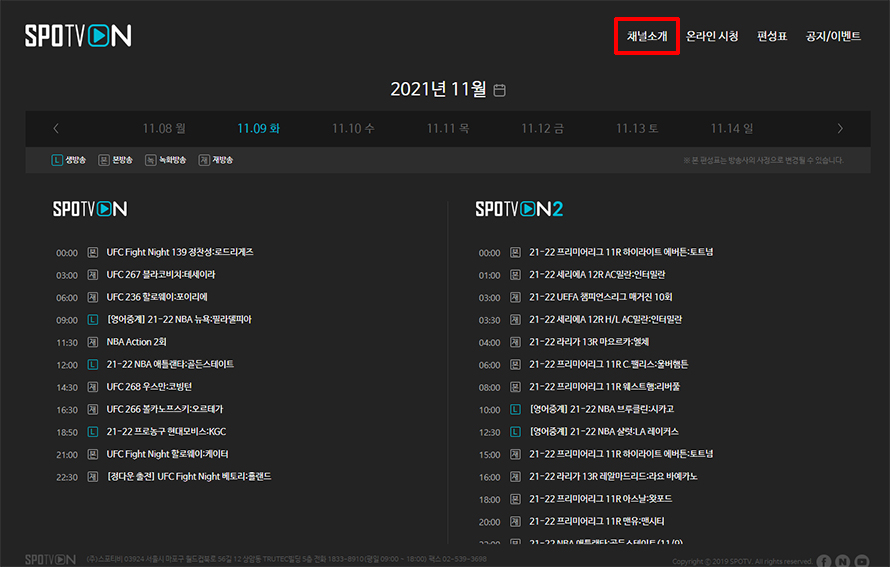Select [정다운 출전] UFC Fight Night program

(x=189, y=477)
